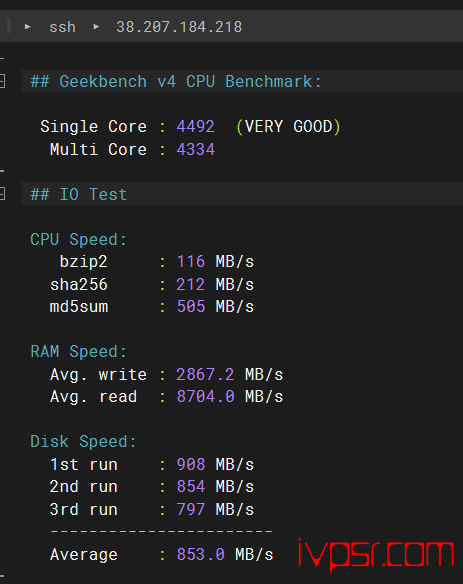Collapse the IO Test section fold marker
This screenshot has height=584, width=463.
coord(2,194)
